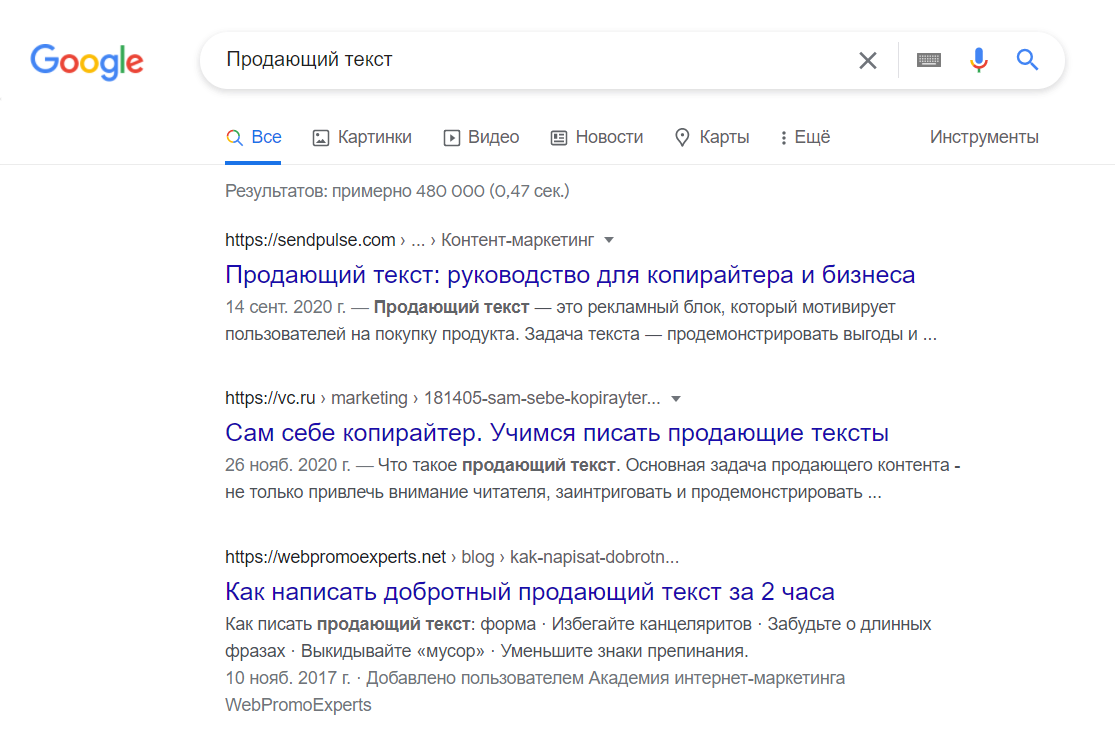Open the Видео results tab
The image size is (1115, 751).
(x=481, y=138)
